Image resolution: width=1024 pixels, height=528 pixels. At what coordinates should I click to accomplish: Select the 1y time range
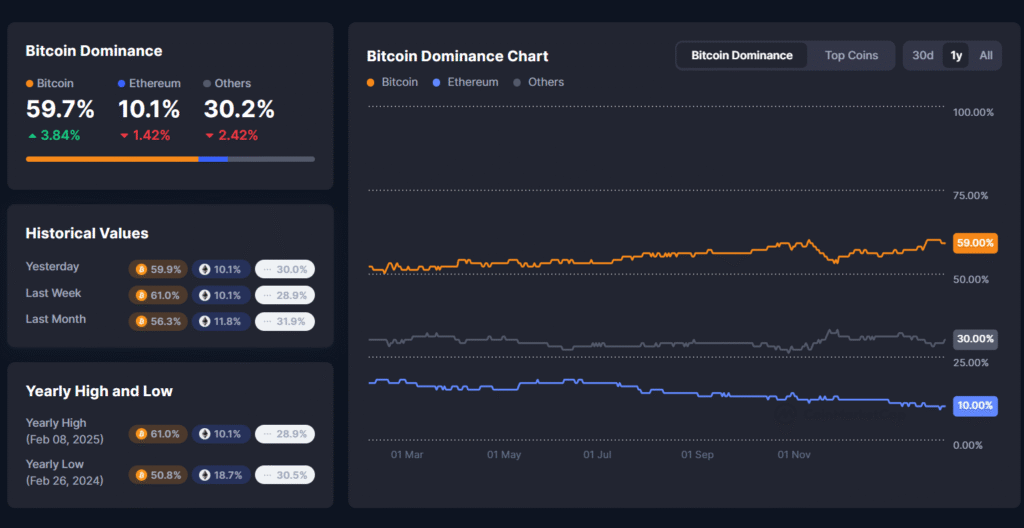point(956,55)
